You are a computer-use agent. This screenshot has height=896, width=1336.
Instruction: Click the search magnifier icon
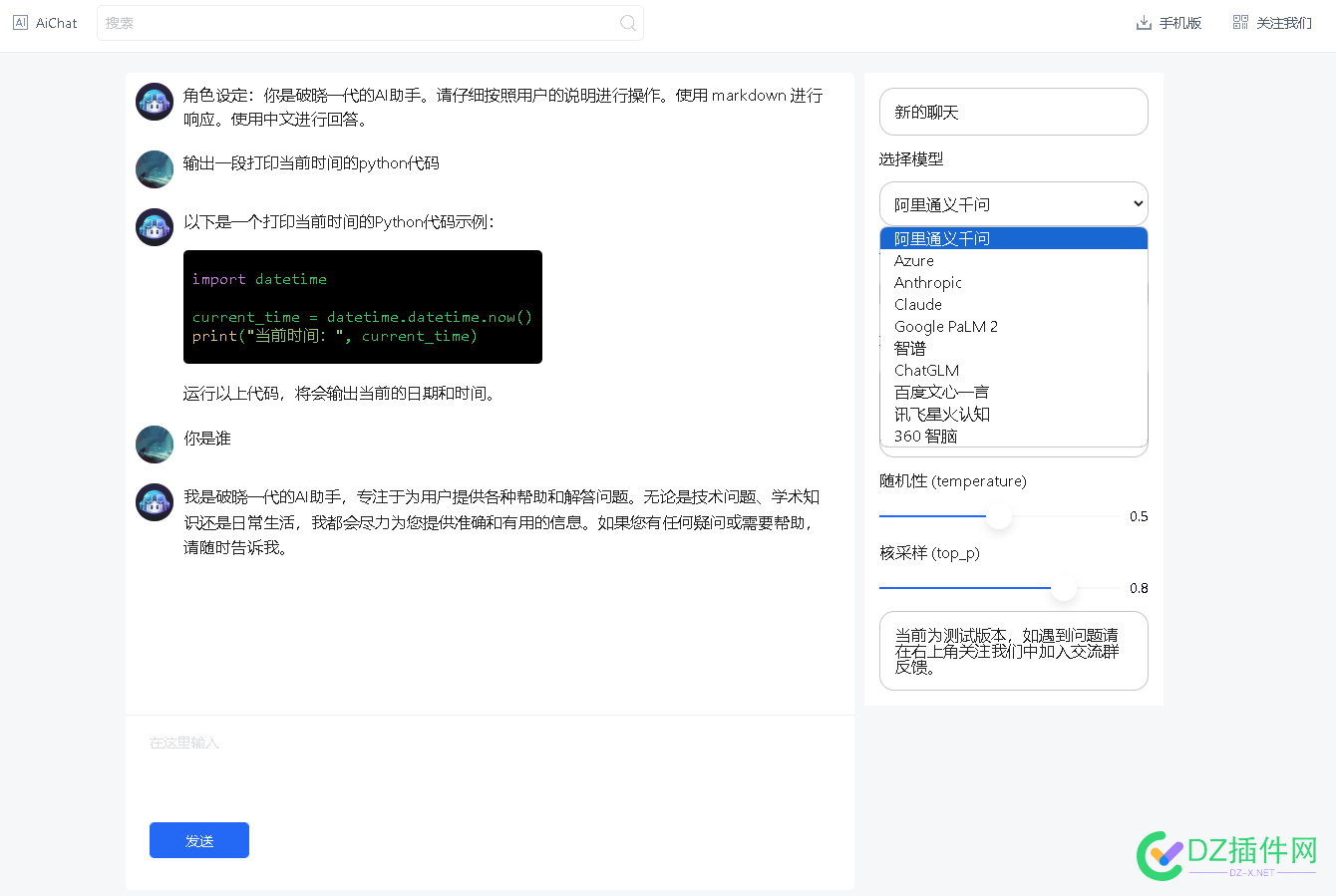(628, 23)
